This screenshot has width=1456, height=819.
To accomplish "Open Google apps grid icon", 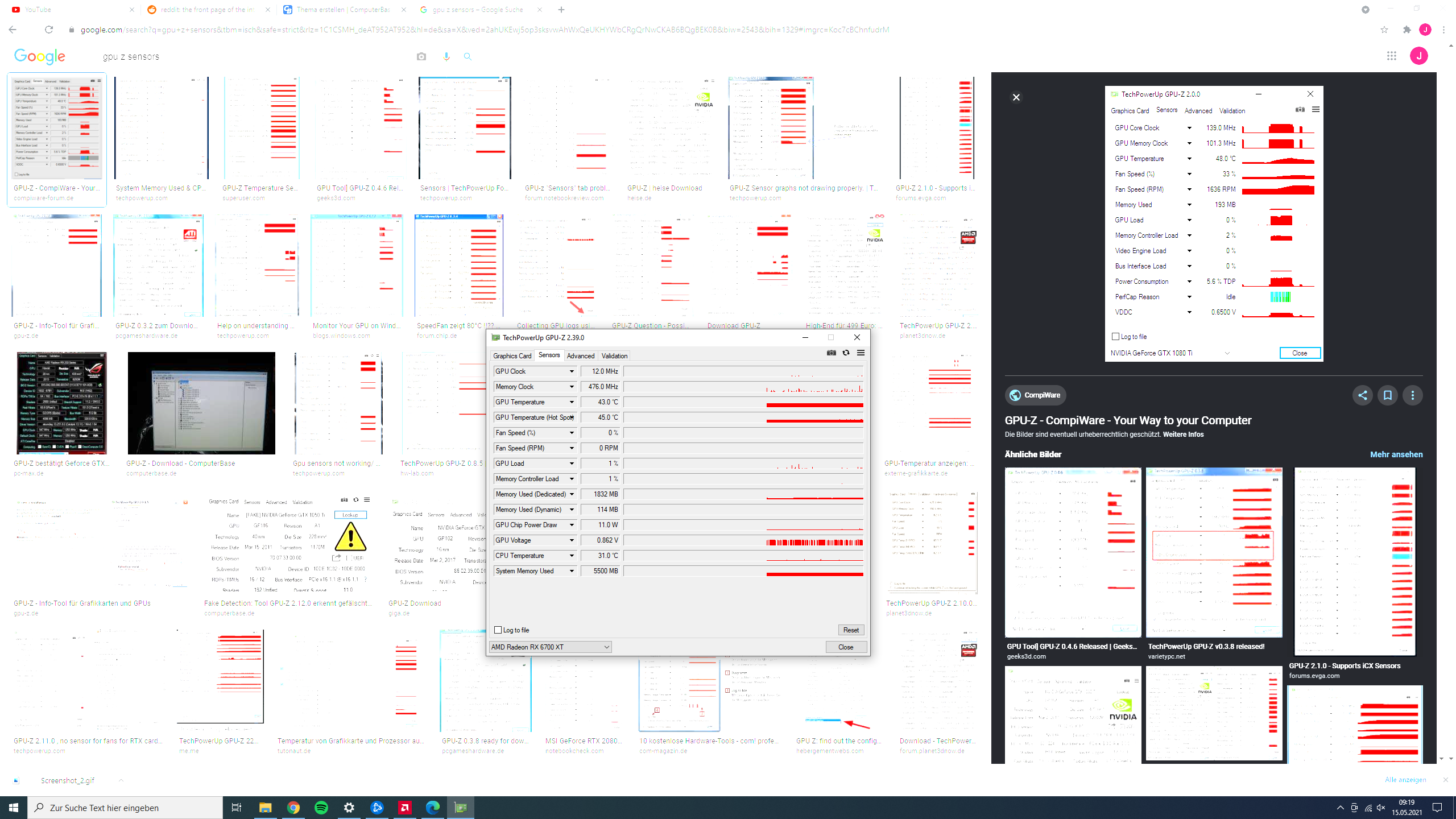I will [x=1391, y=56].
